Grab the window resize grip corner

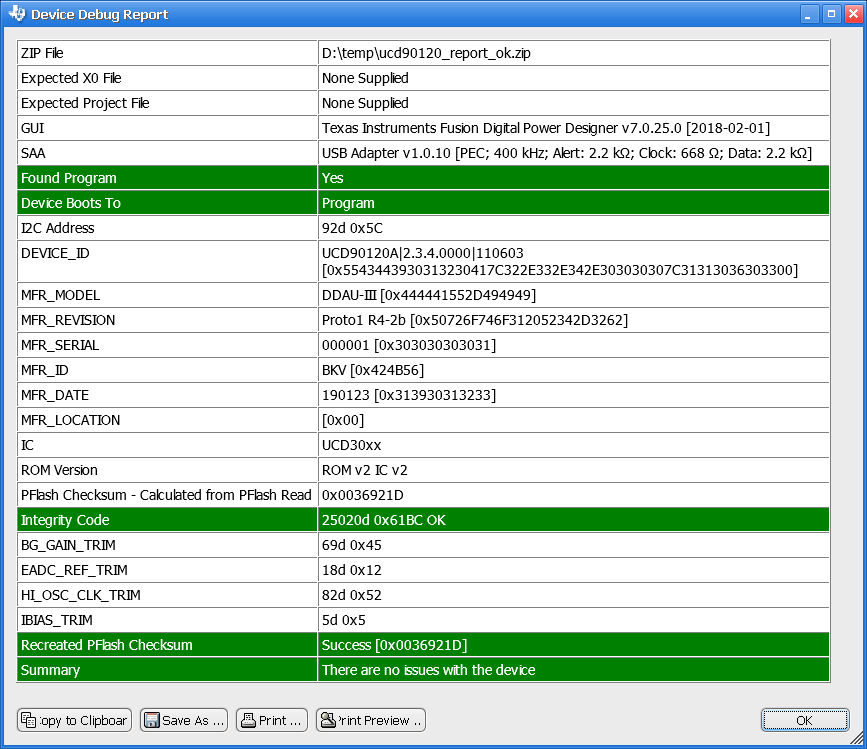coord(857,738)
